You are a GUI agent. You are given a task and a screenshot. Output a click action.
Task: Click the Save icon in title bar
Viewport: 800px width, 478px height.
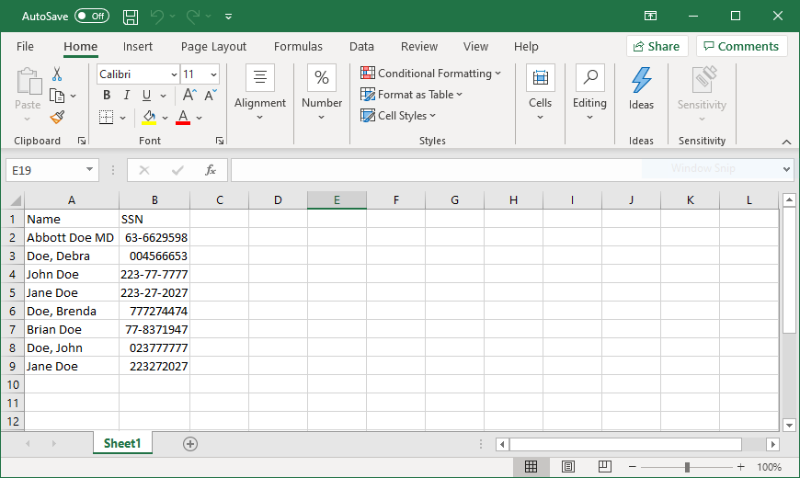(x=130, y=16)
